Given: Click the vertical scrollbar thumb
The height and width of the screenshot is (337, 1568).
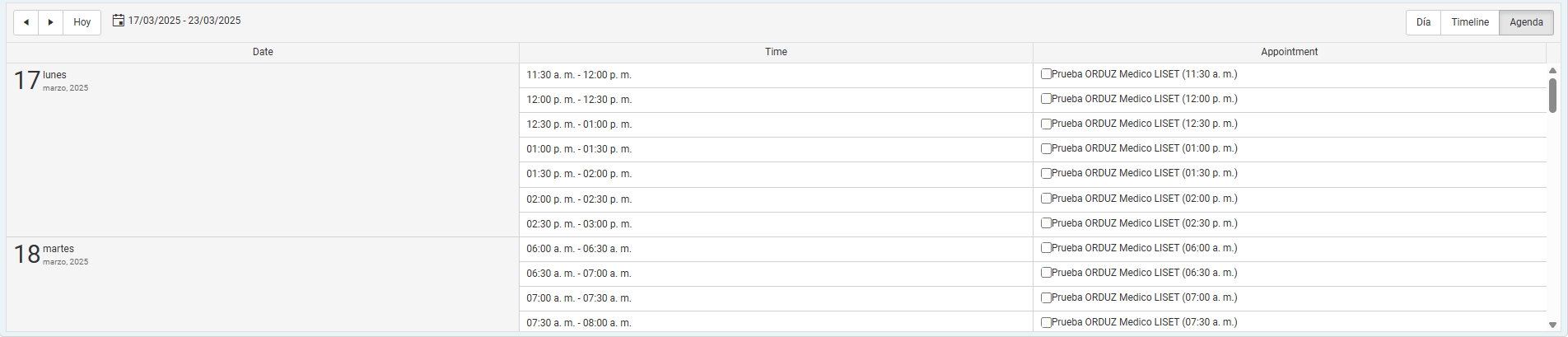Looking at the screenshot, I should [1552, 96].
